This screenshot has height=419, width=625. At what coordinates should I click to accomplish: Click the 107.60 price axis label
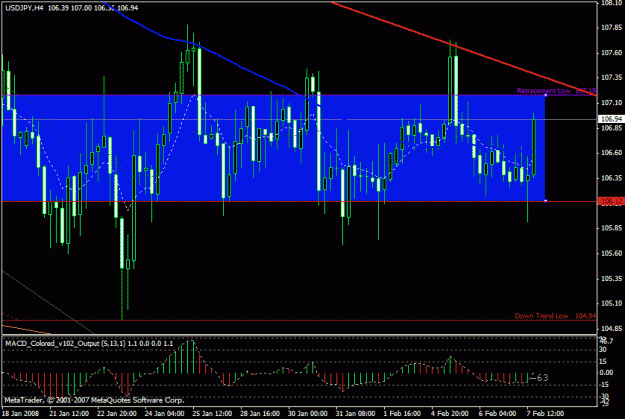coord(611,53)
